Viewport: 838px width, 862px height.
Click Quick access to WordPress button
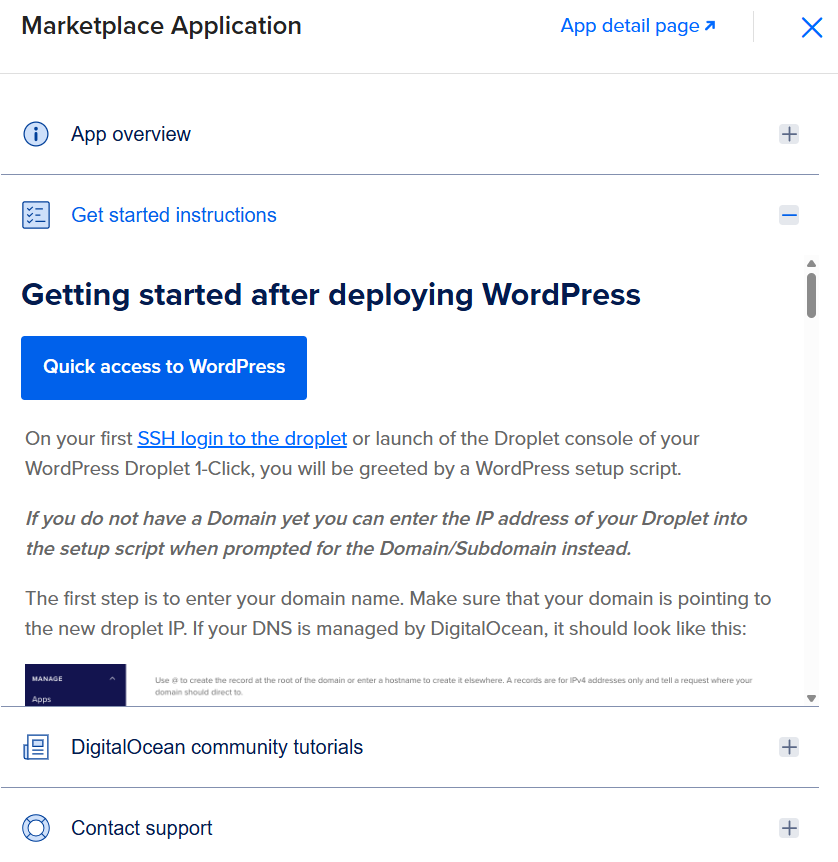[164, 368]
